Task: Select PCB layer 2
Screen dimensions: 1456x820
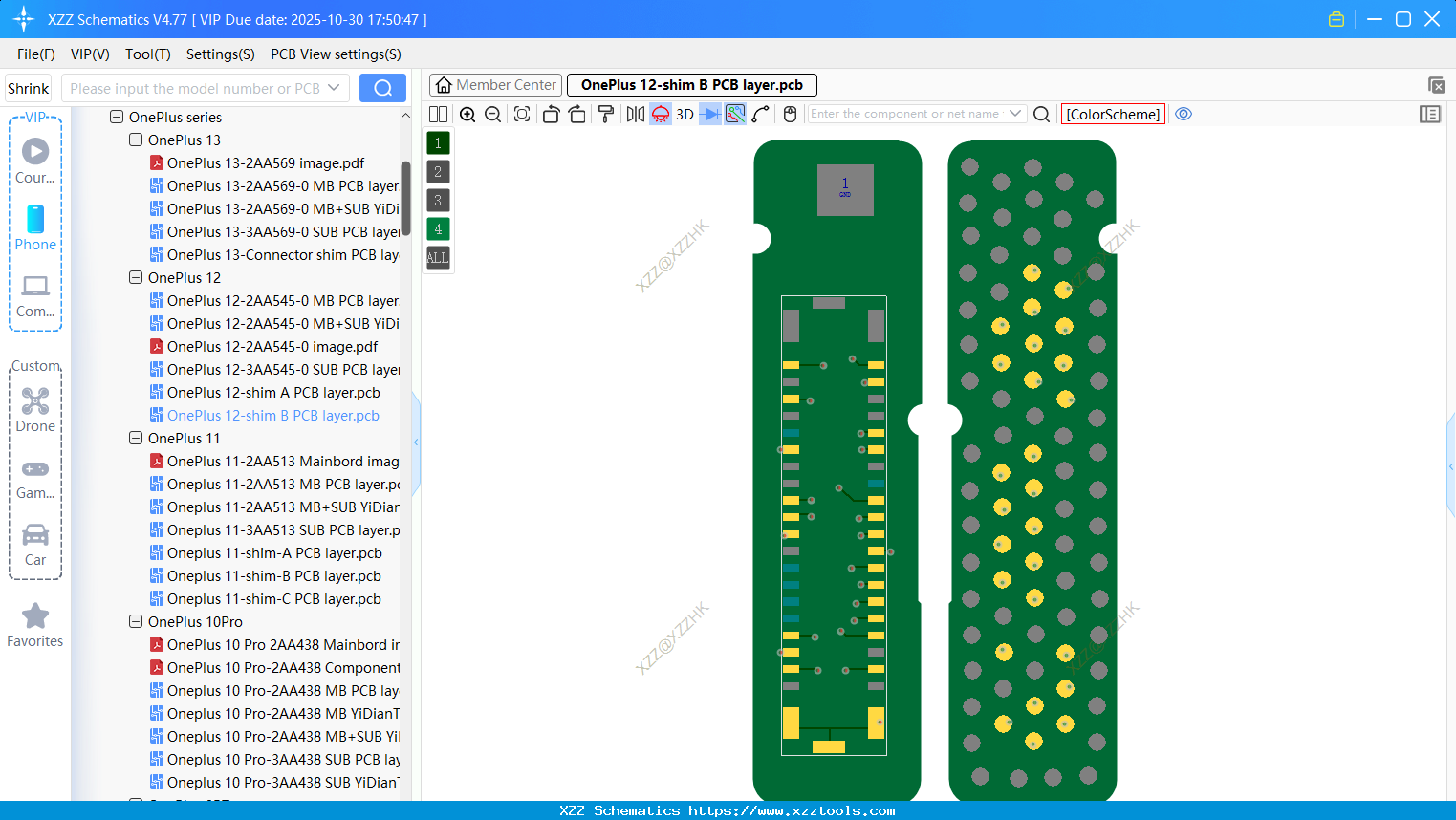Action: coord(437,171)
